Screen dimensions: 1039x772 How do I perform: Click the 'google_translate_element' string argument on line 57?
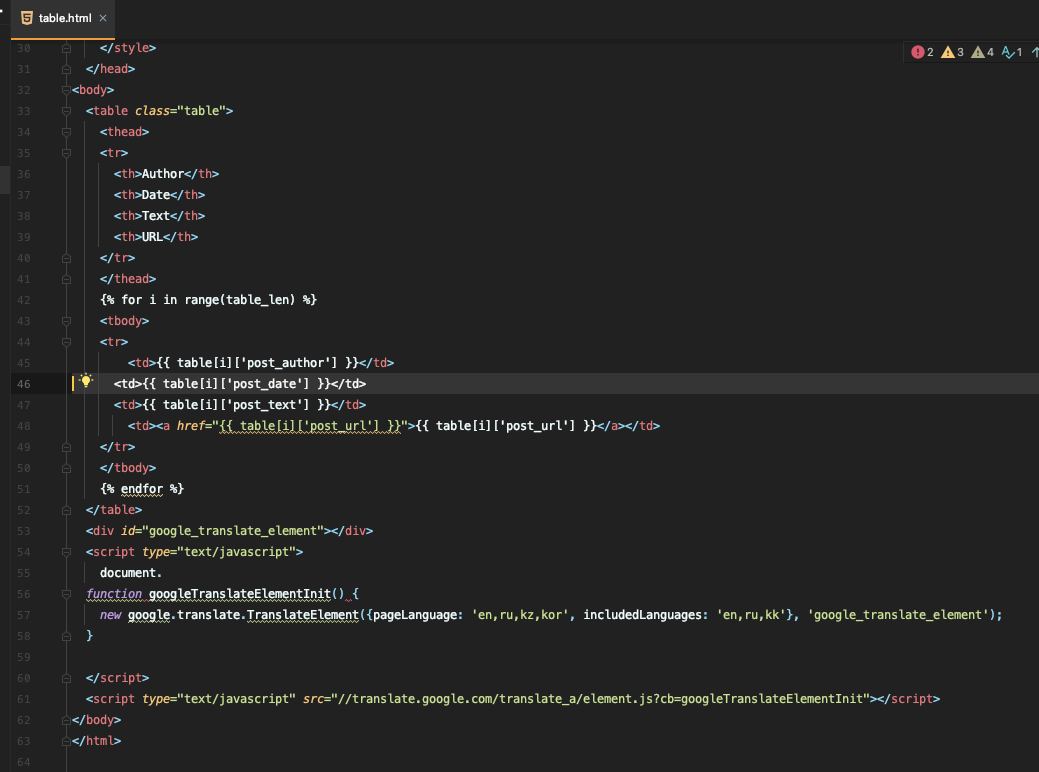(x=898, y=615)
